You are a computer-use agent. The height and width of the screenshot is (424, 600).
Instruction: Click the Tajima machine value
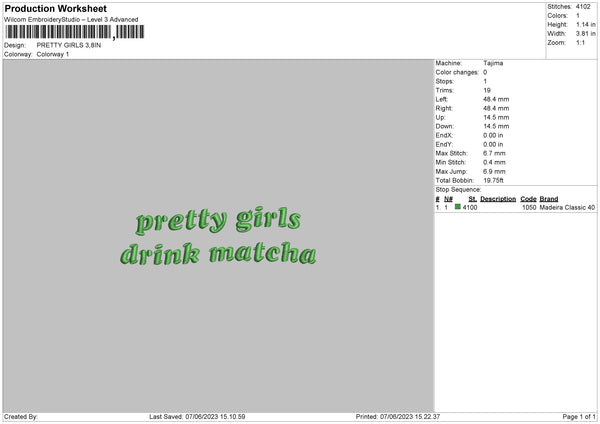tap(493, 63)
